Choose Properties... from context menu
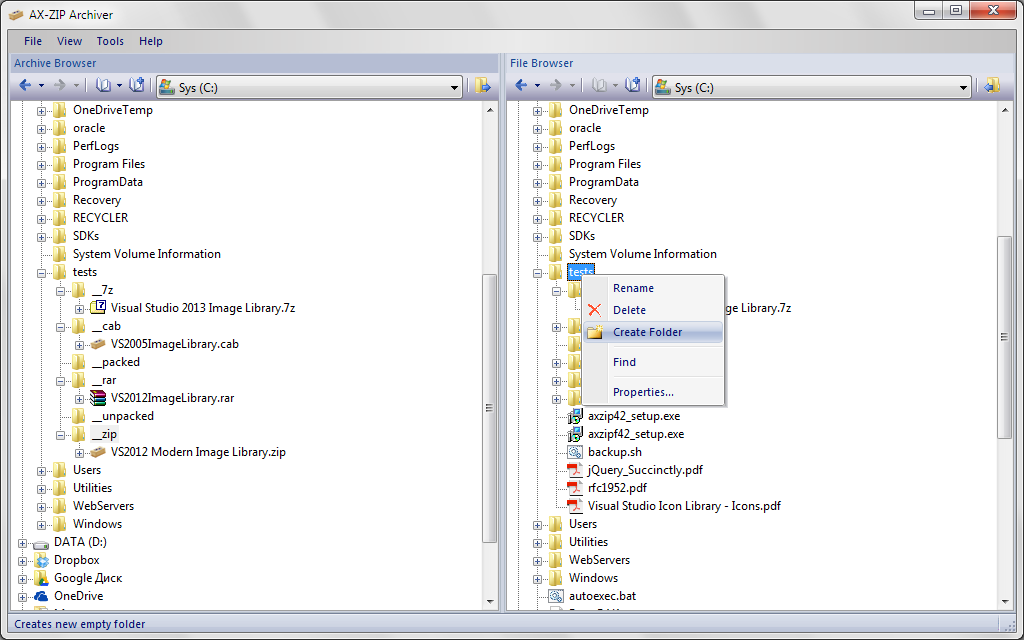This screenshot has height=640, width=1024. [653, 392]
